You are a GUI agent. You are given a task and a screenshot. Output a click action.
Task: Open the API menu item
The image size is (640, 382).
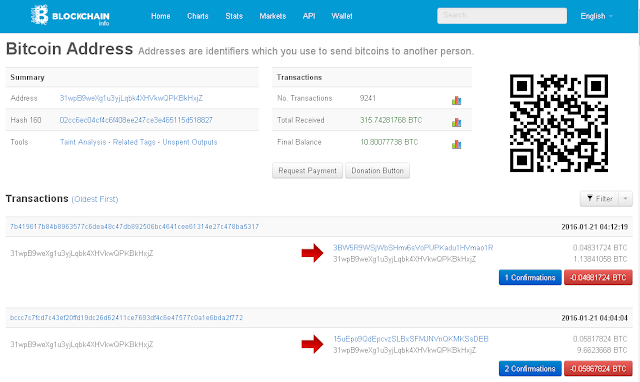click(x=309, y=16)
